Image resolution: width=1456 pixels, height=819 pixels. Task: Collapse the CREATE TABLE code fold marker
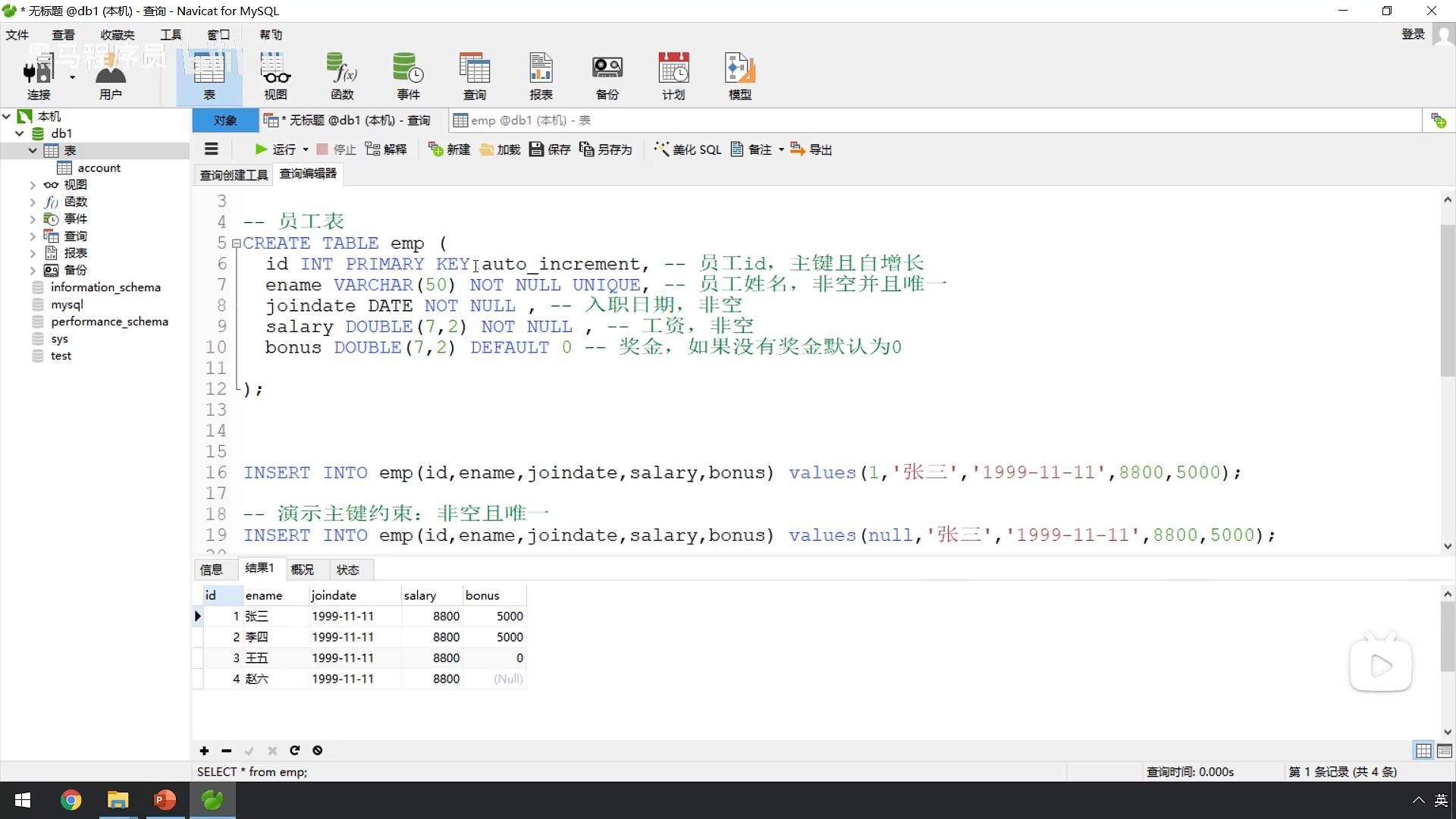[x=237, y=243]
